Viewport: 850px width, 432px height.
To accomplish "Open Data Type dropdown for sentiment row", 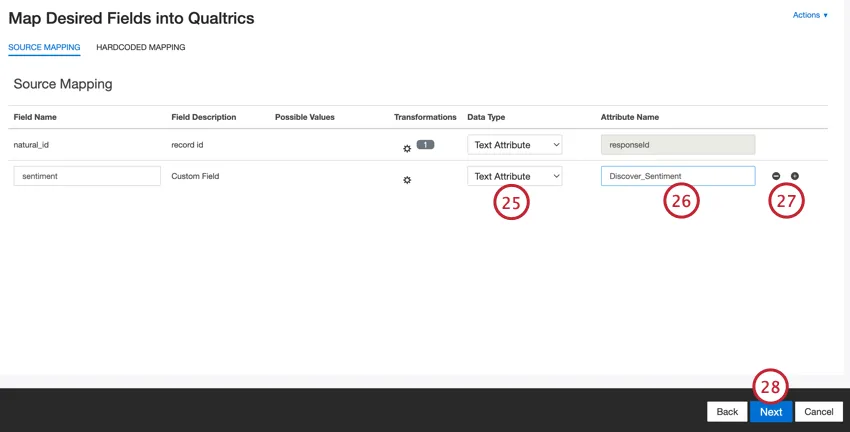I will pyautogui.click(x=514, y=176).
